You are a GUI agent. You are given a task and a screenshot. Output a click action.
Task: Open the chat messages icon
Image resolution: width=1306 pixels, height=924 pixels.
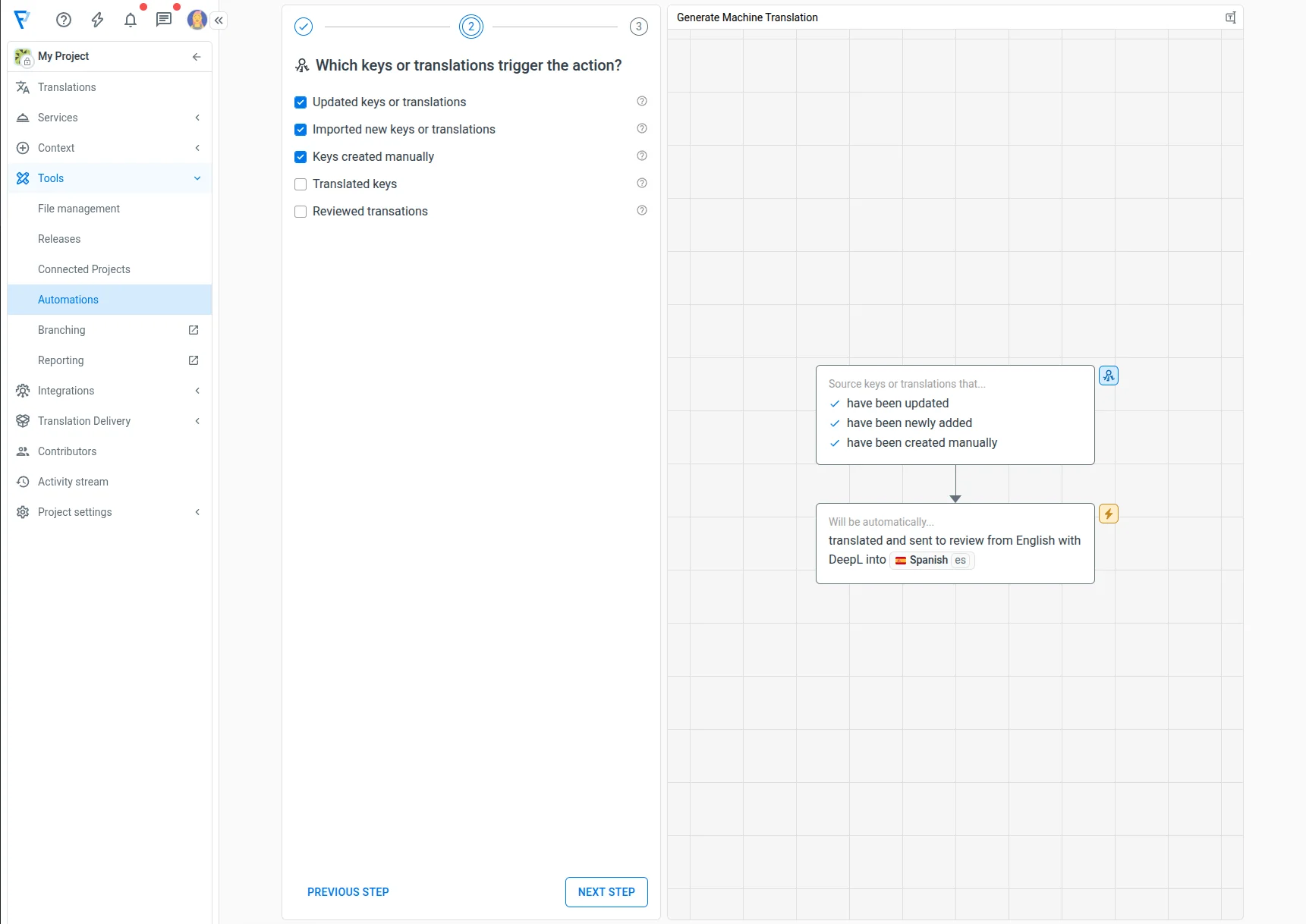(x=164, y=20)
